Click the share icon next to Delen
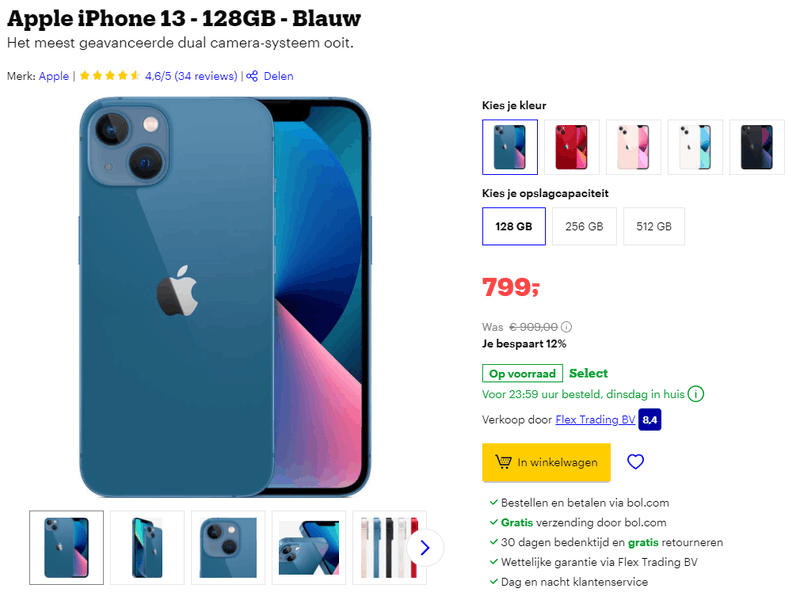800x596 pixels. click(x=252, y=76)
